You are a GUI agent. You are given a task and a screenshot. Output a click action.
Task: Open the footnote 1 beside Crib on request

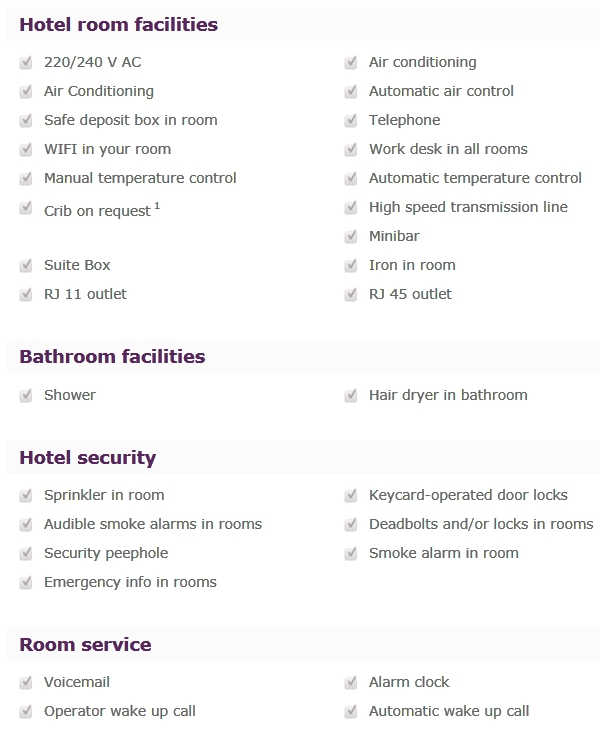pyautogui.click(x=157, y=205)
